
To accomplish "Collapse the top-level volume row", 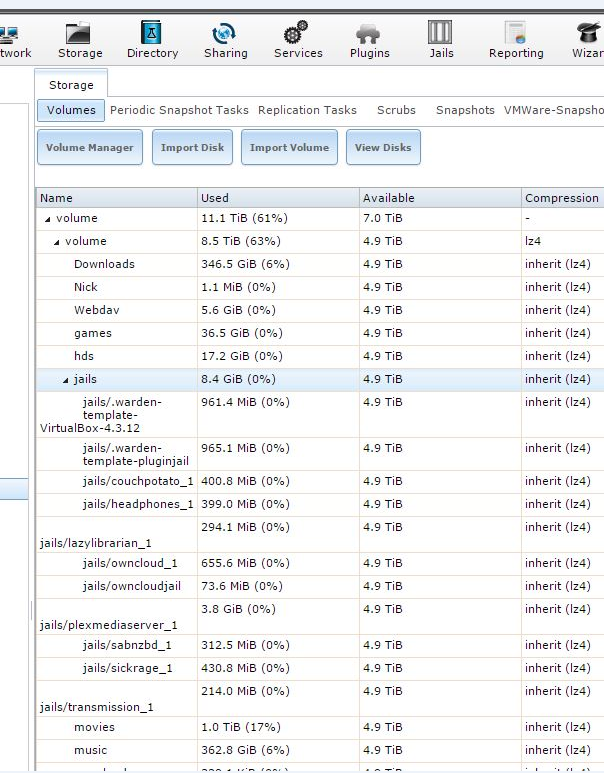I will pyautogui.click(x=47, y=219).
